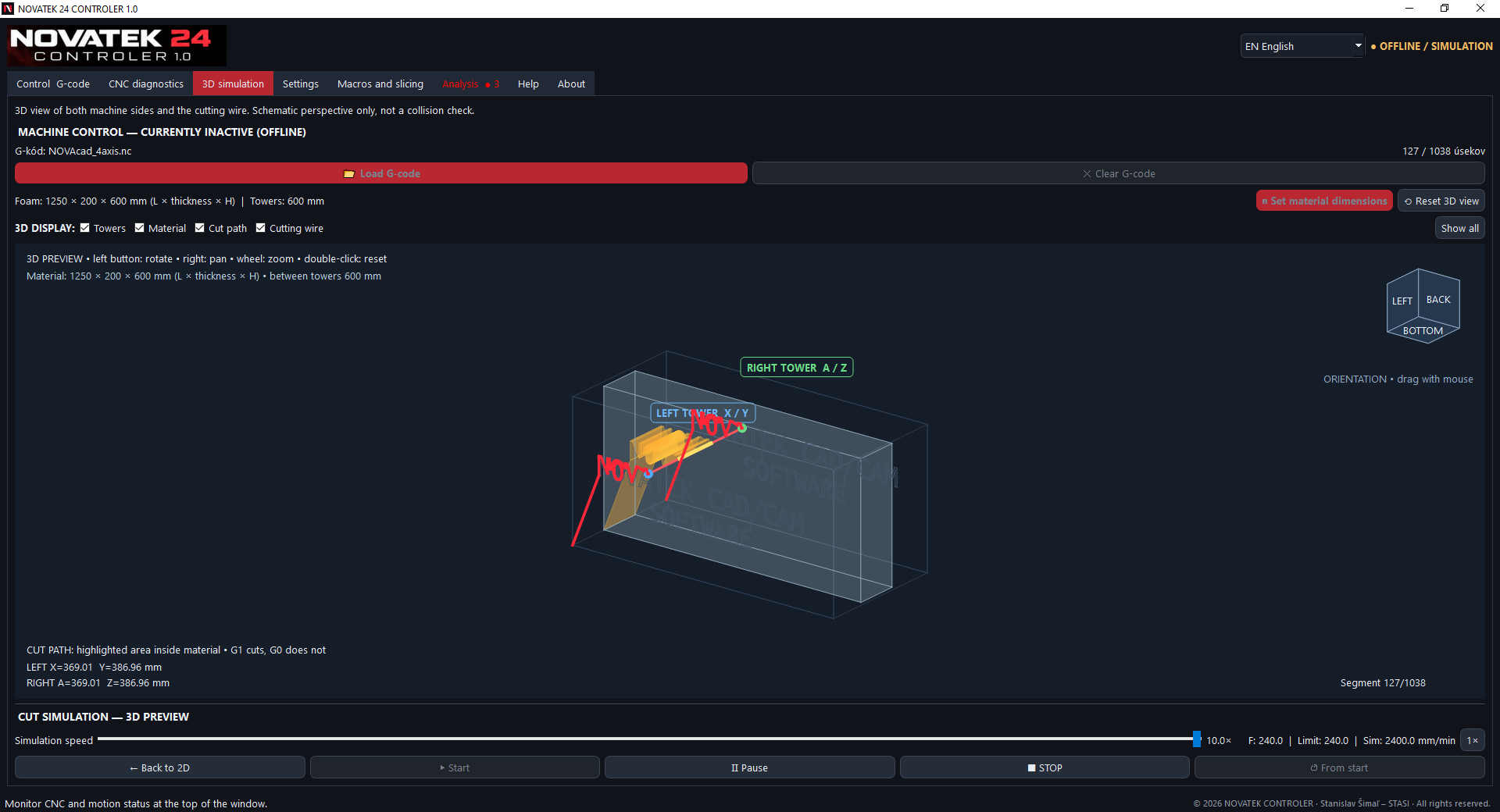The image size is (1500, 812).
Task: Click the LEFT TOWER X / Y label
Action: click(702, 413)
